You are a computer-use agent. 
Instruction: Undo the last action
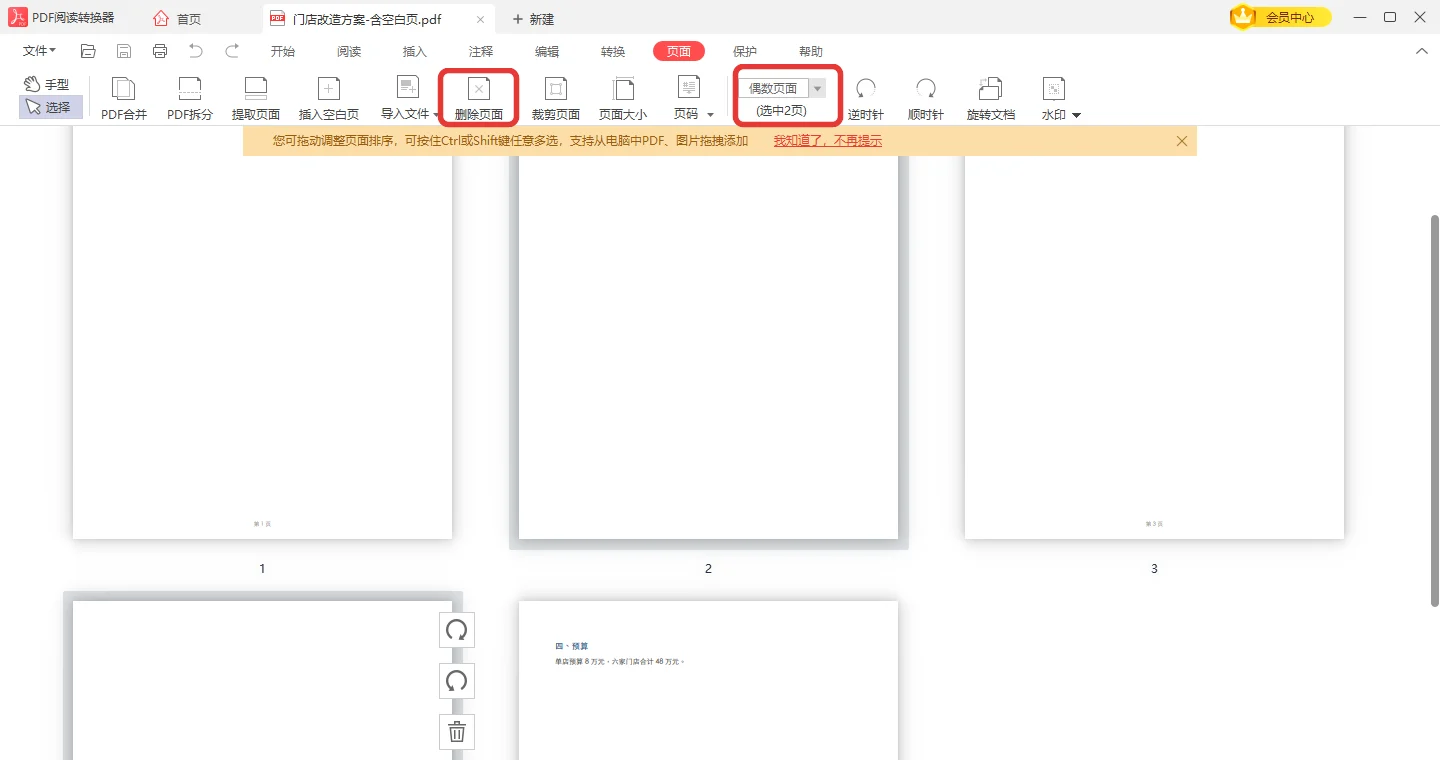point(196,51)
